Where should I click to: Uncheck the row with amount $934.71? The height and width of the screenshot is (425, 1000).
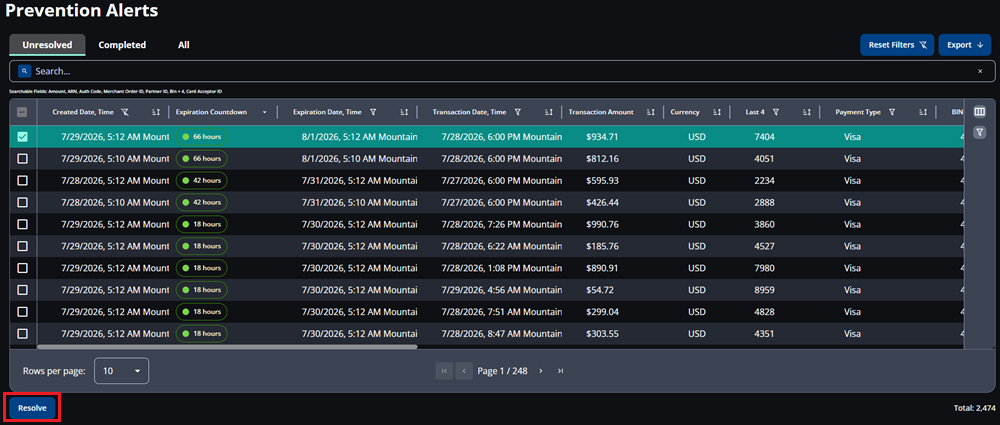tap(22, 137)
